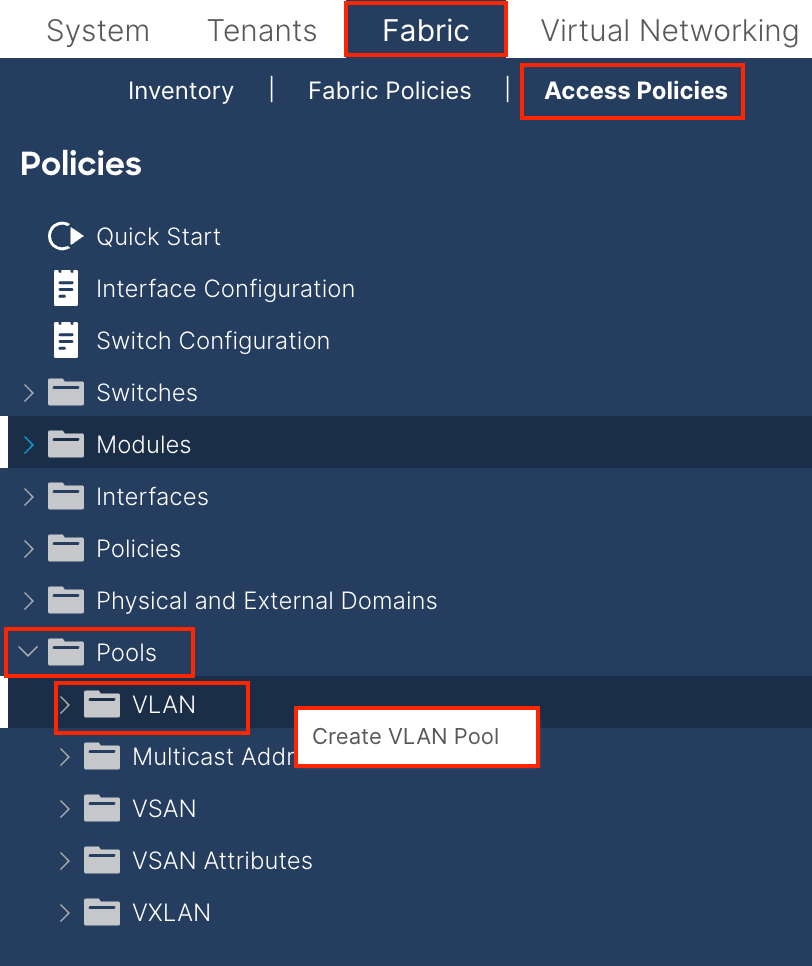Image resolution: width=812 pixels, height=966 pixels.
Task: Click the VLAN folder icon
Action: point(102,704)
